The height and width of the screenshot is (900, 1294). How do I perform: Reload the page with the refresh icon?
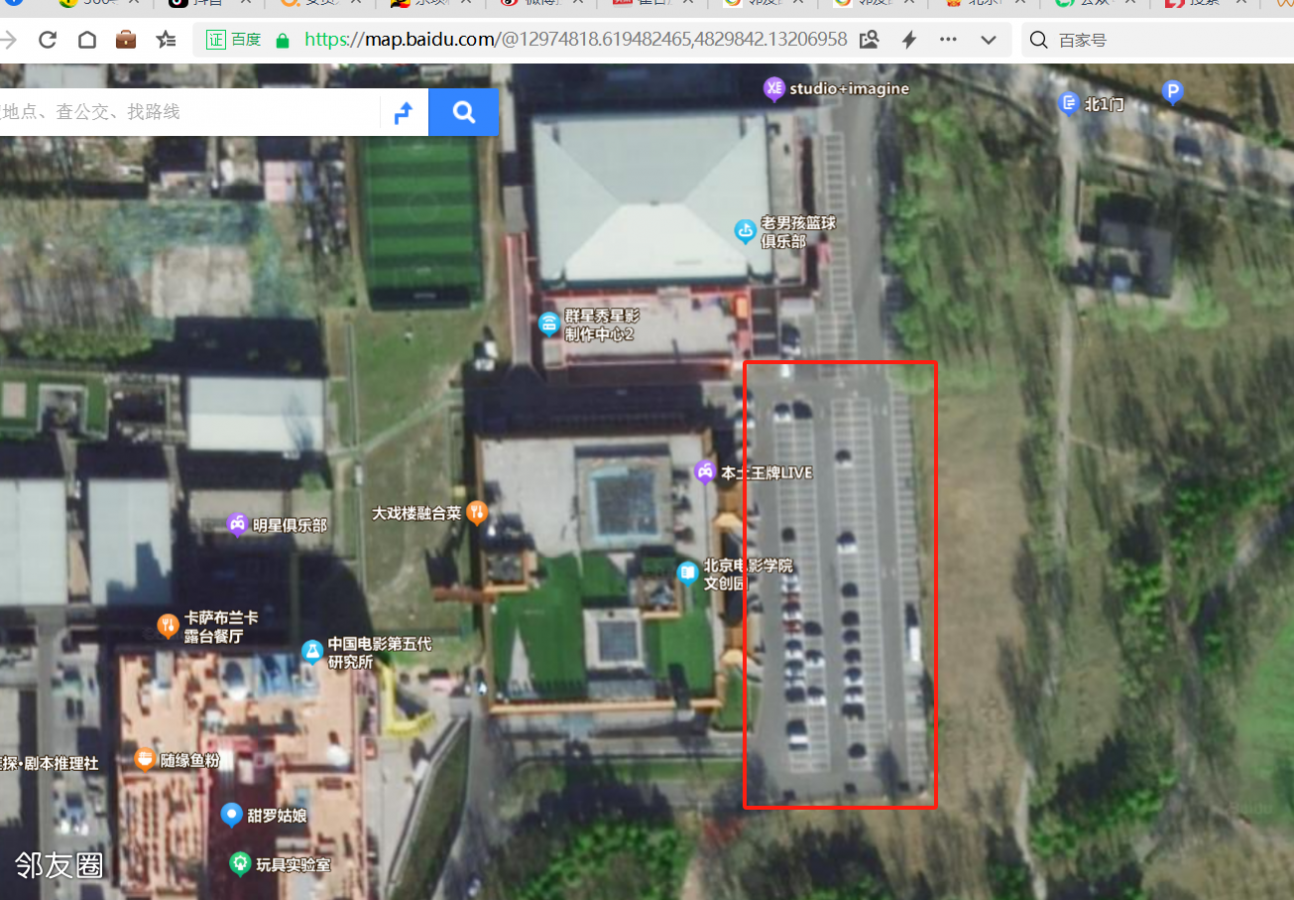[47, 40]
